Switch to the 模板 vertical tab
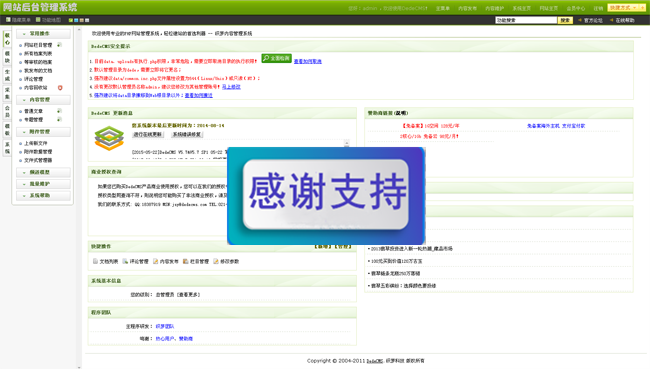Viewport: 650px width, 369px height. (x=7, y=129)
